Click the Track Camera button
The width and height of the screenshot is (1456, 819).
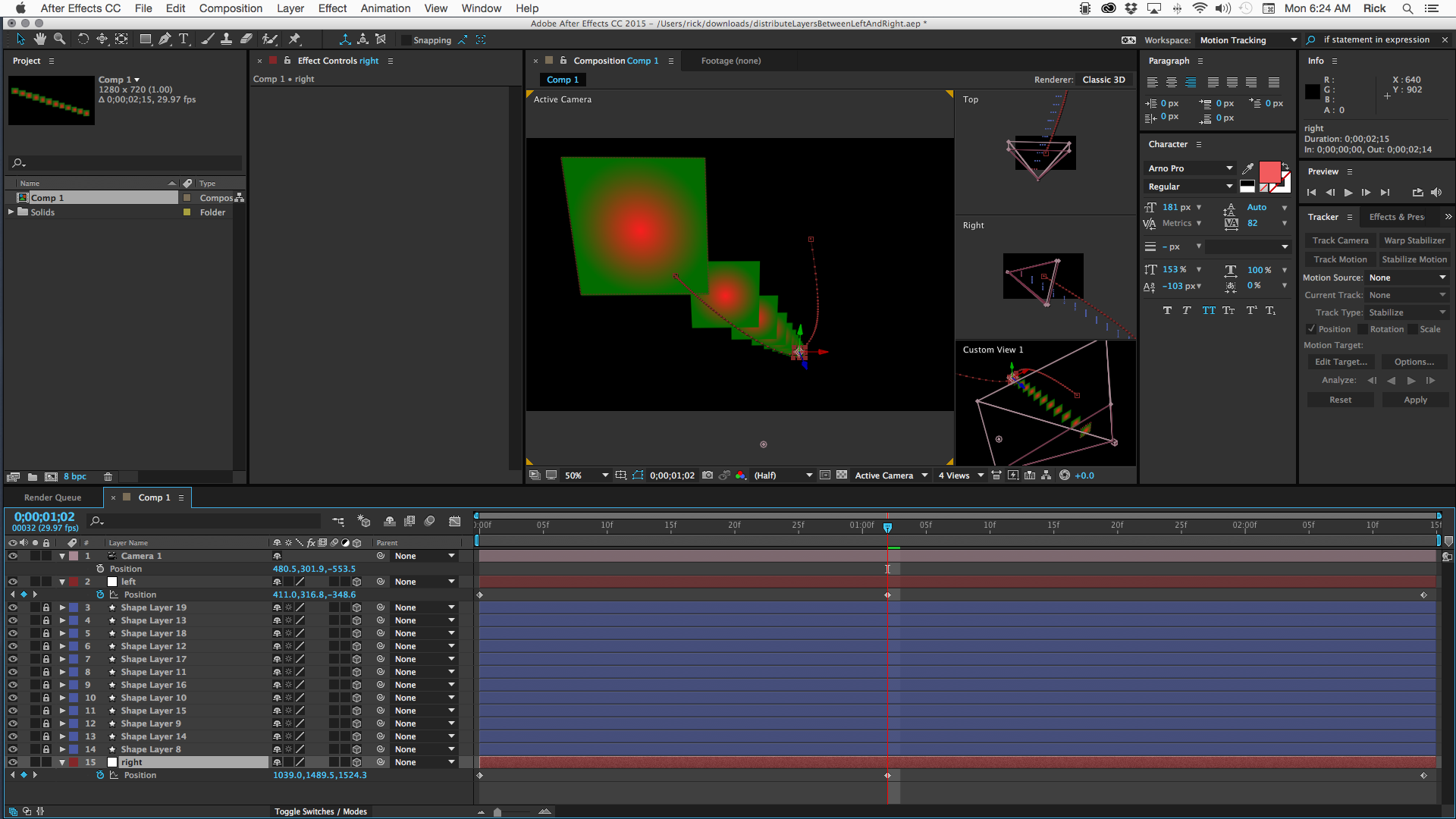point(1340,240)
